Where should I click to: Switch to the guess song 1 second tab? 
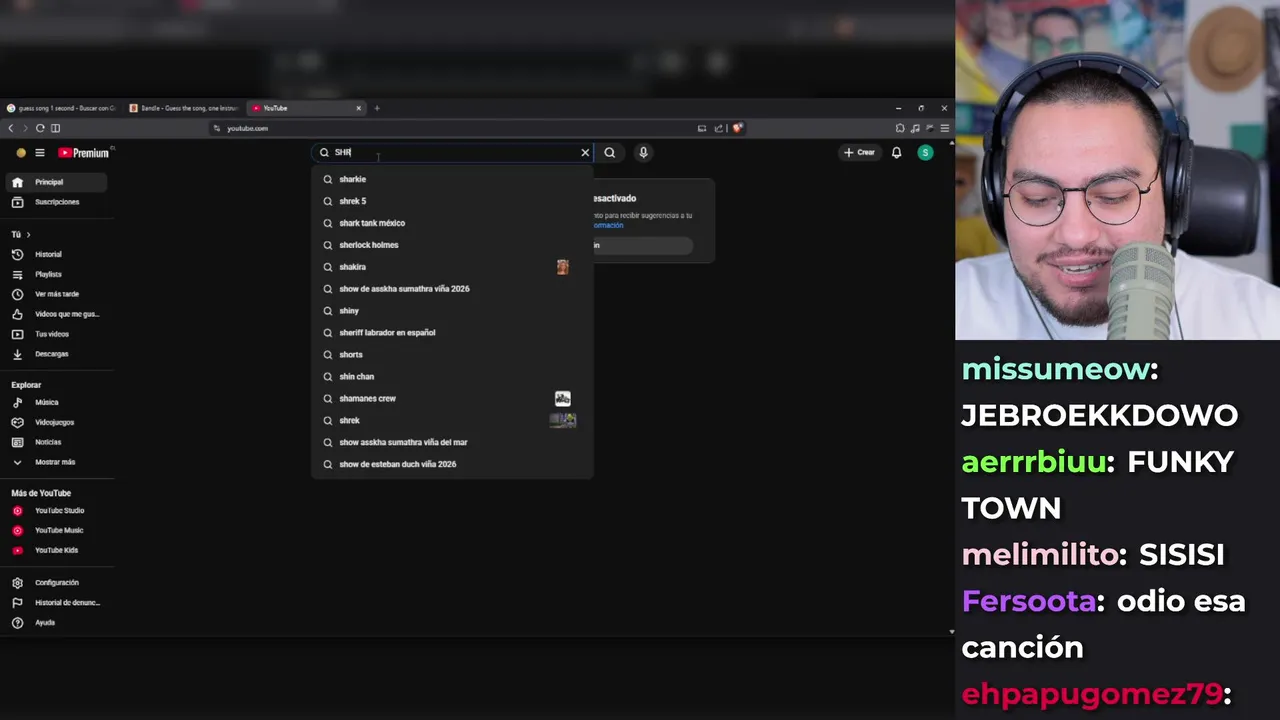(61, 108)
